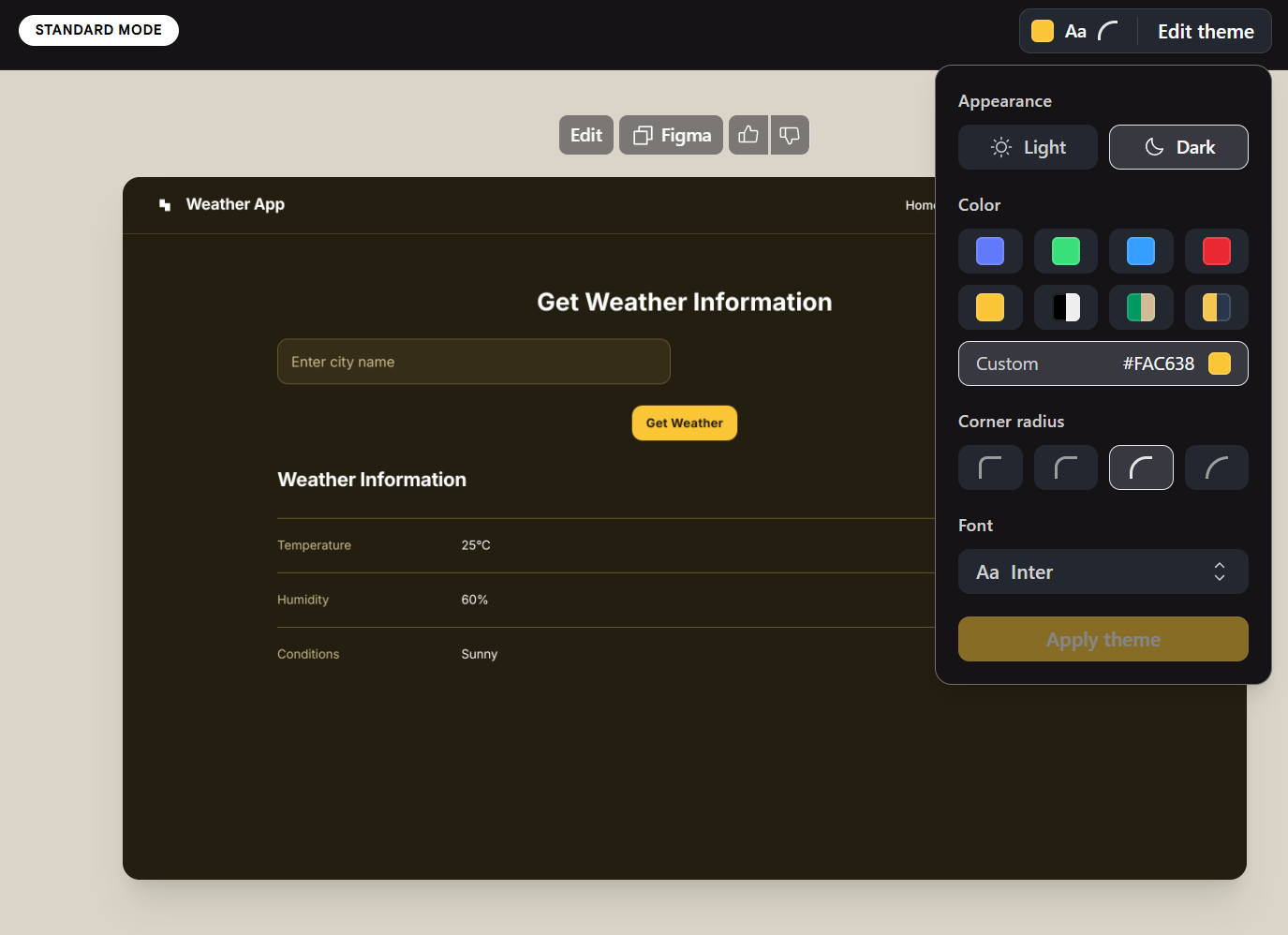Click the Temperature row label
Image resolution: width=1288 pixels, height=935 pixels.
tap(314, 545)
